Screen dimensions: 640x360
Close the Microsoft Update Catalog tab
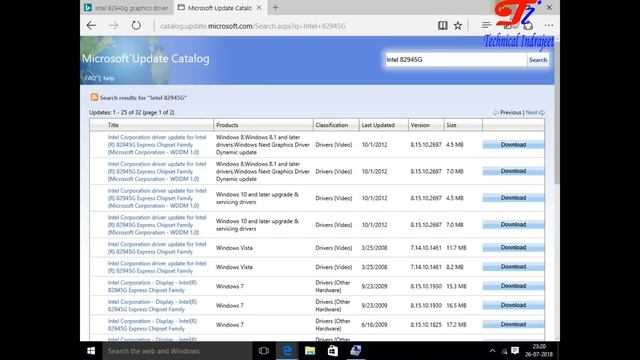[x=259, y=8]
